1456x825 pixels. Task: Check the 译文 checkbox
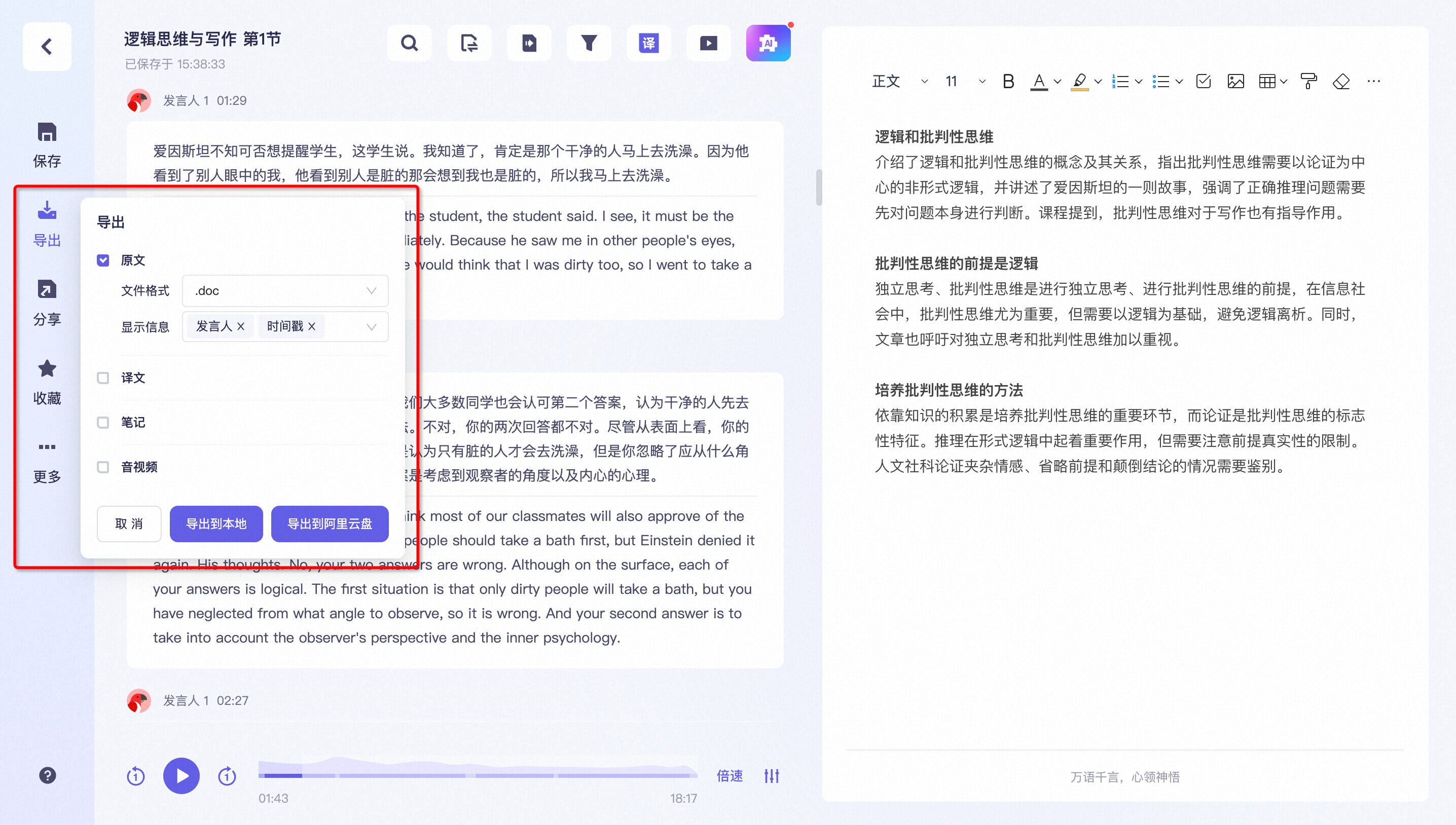[x=102, y=378]
